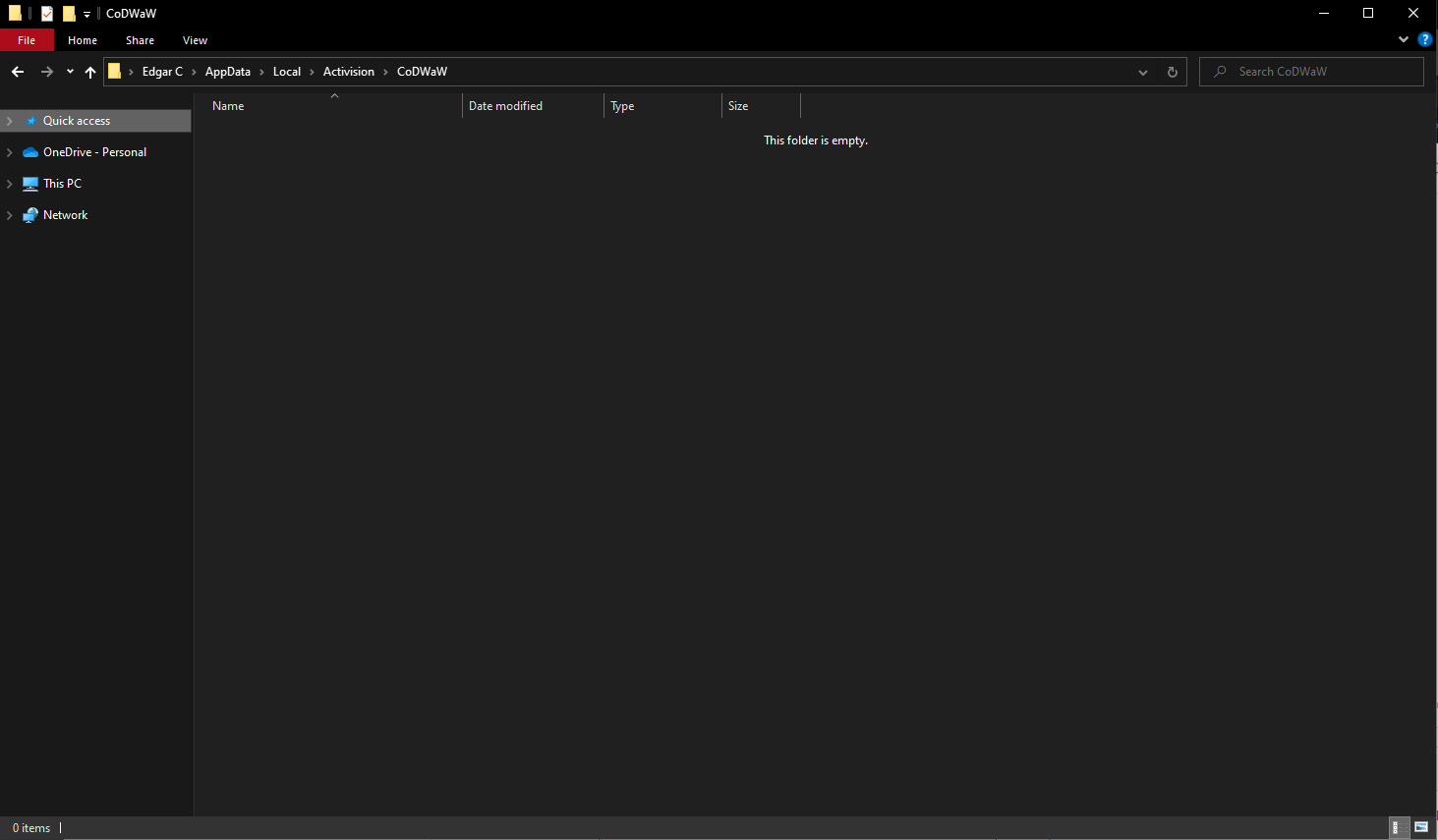Viewport: 1438px width, 840px height.
Task: Switch to the Share ribbon tab
Action: tap(140, 40)
